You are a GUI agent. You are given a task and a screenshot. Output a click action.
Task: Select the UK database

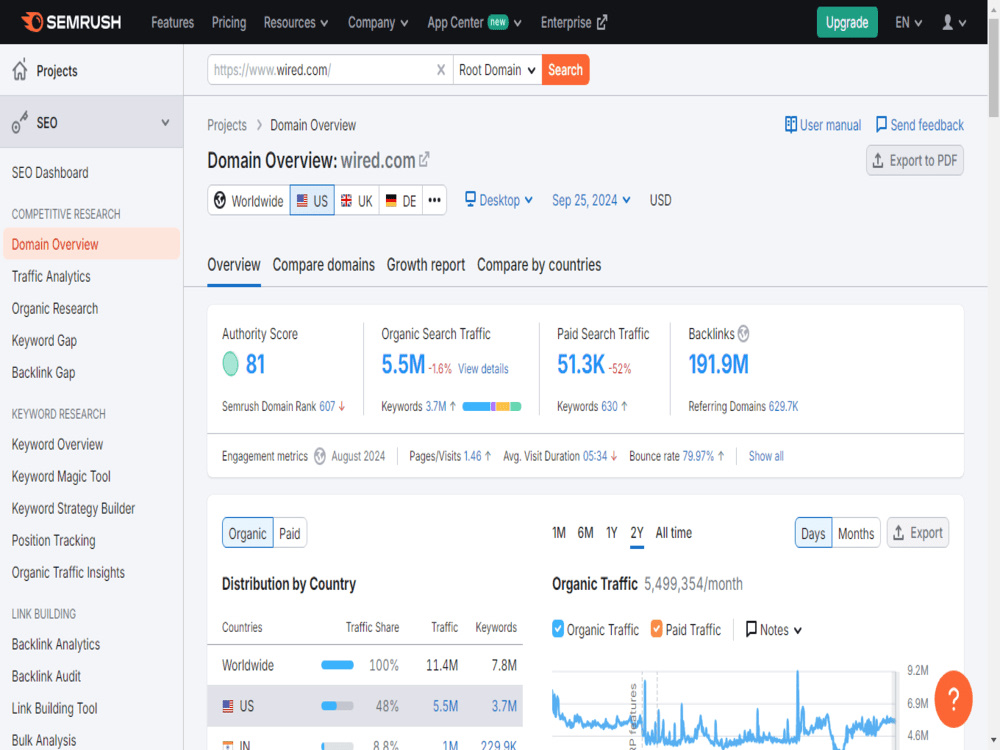click(357, 201)
